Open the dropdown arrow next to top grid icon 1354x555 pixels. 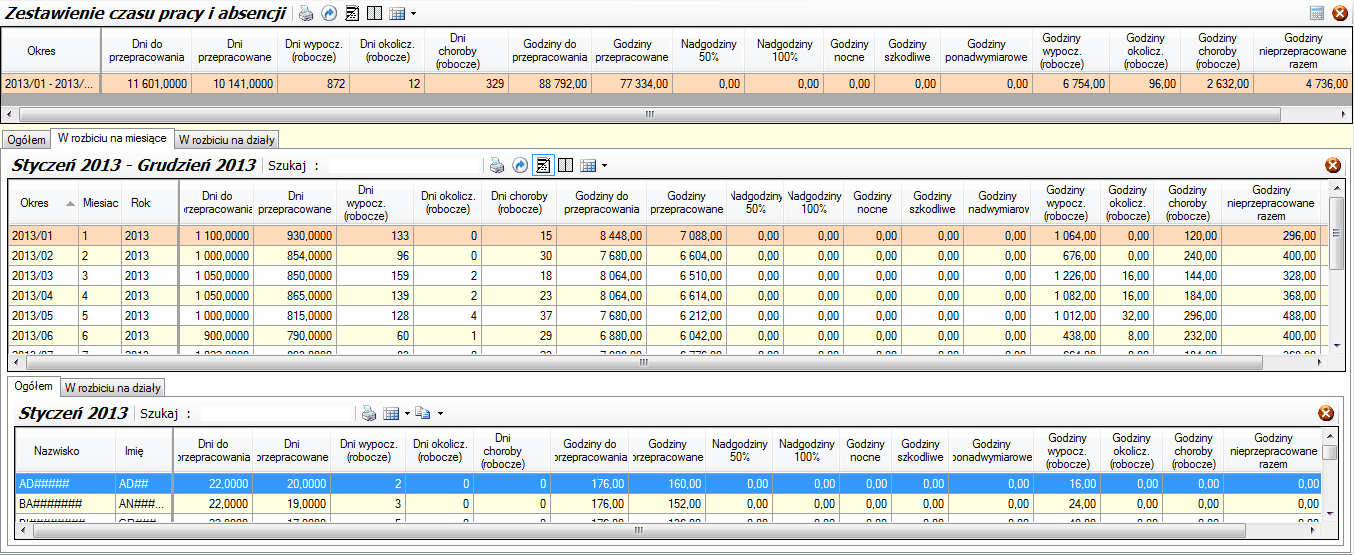[x=413, y=14]
